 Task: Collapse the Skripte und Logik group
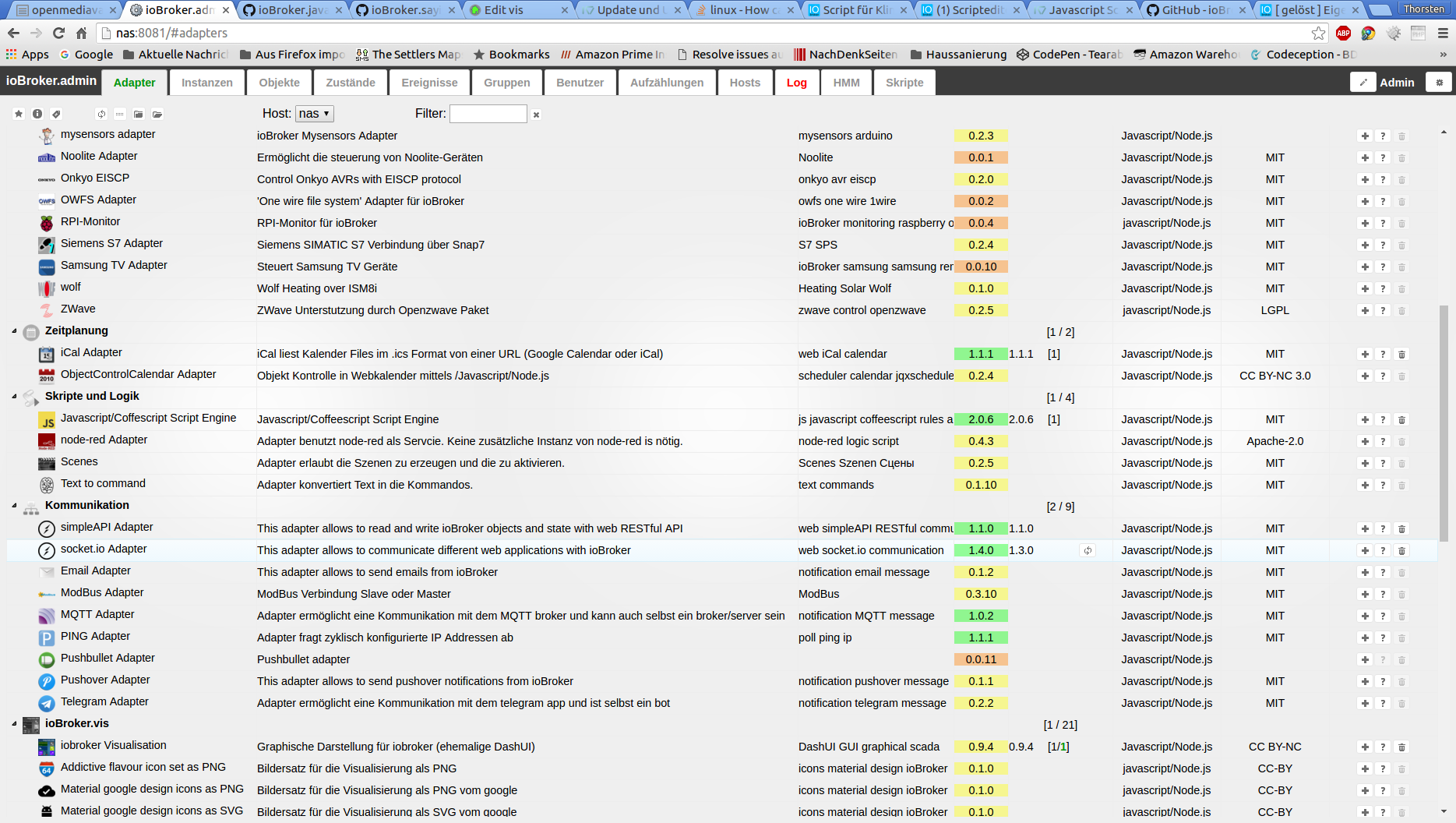tap(14, 397)
